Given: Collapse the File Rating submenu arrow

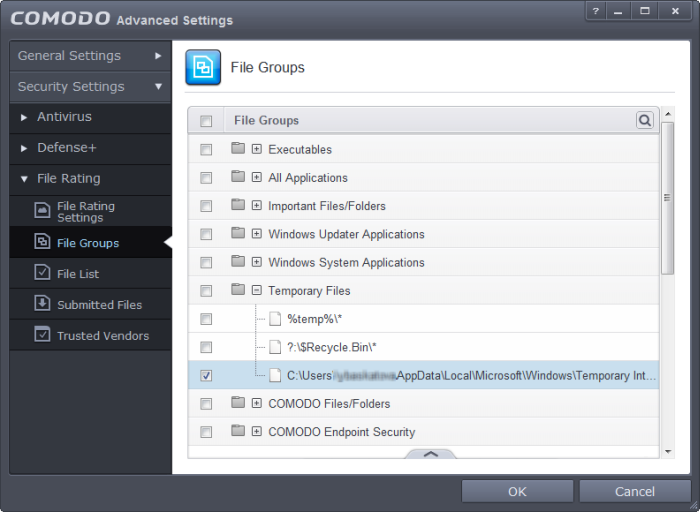Looking at the screenshot, I should click(24, 179).
